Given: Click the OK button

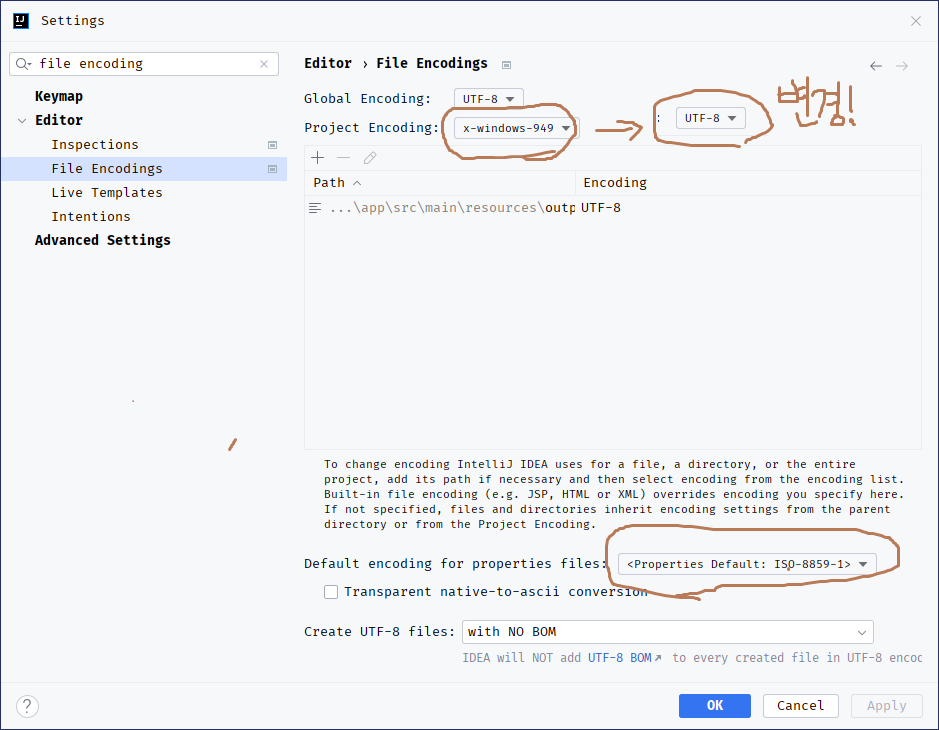Looking at the screenshot, I should [714, 705].
